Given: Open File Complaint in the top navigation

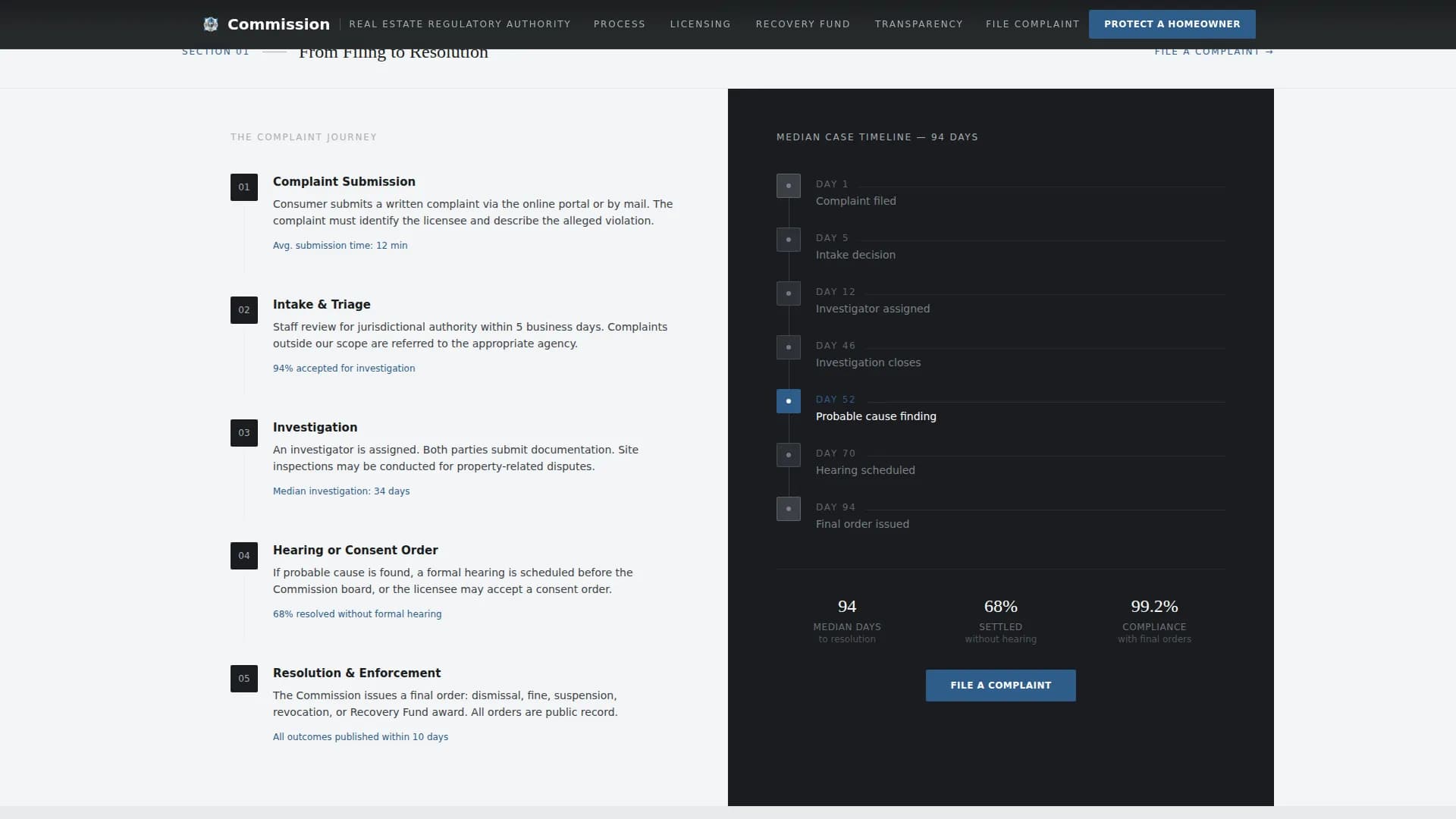Looking at the screenshot, I should [x=1033, y=24].
